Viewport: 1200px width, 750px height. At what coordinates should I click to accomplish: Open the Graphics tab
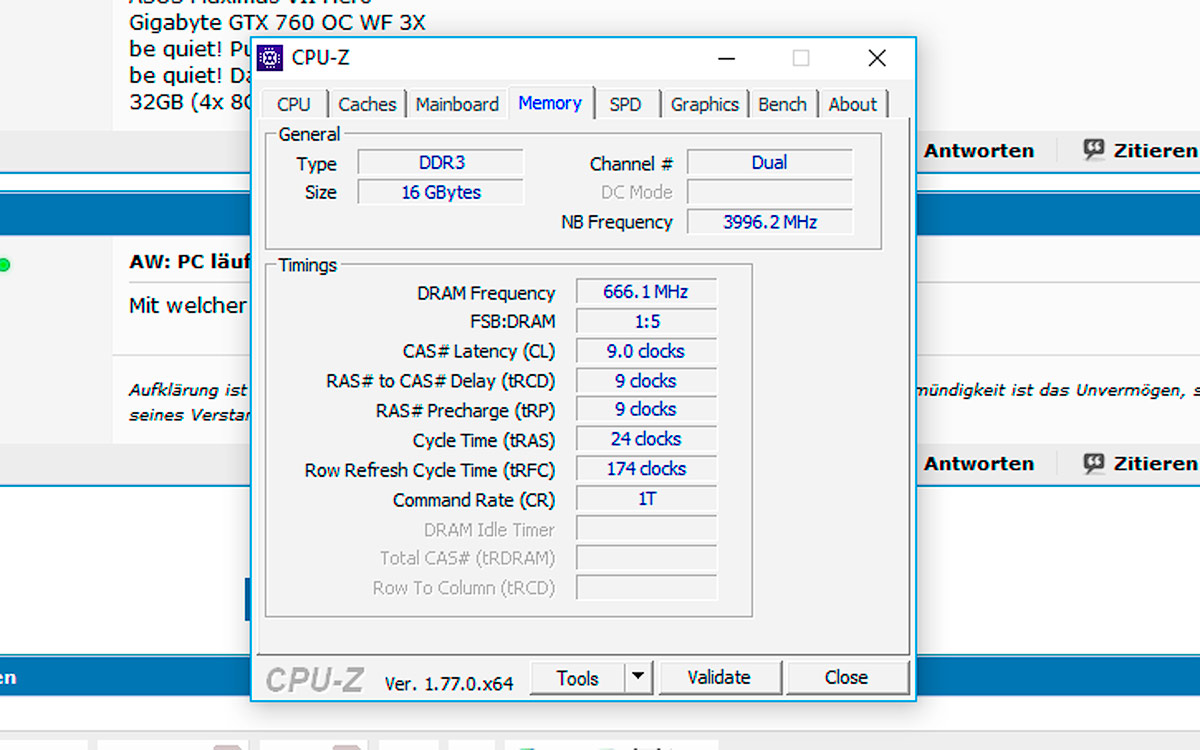tap(705, 104)
